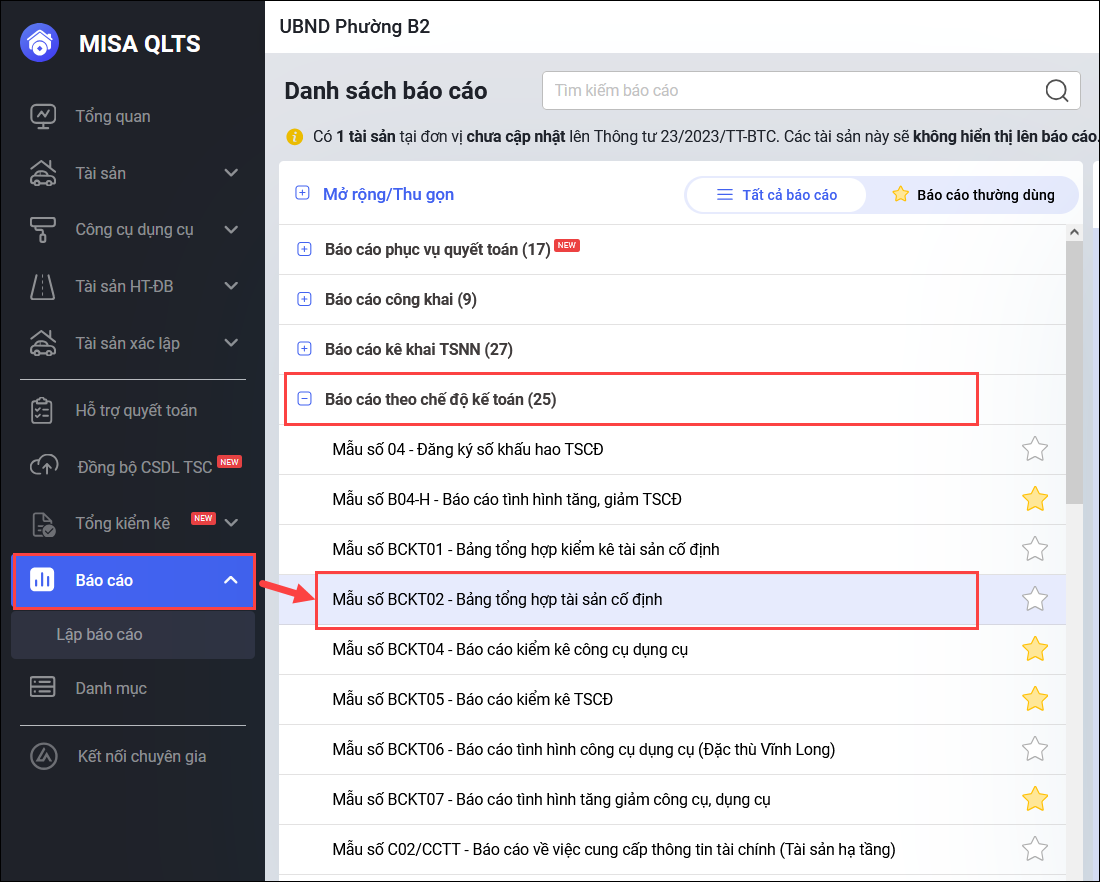
Task: Unfavorite Mẫu số BCKT07 report star
Action: (x=1035, y=799)
